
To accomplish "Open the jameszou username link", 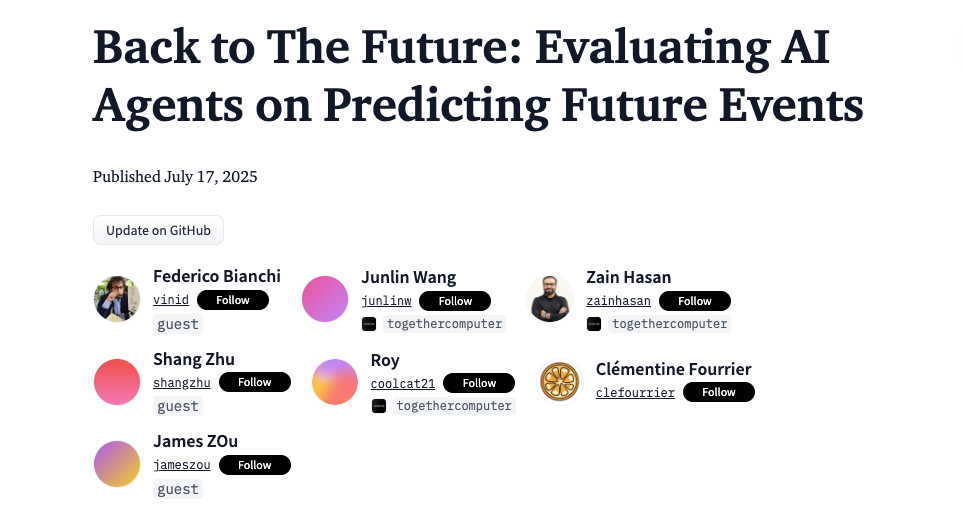I will (x=182, y=465).
